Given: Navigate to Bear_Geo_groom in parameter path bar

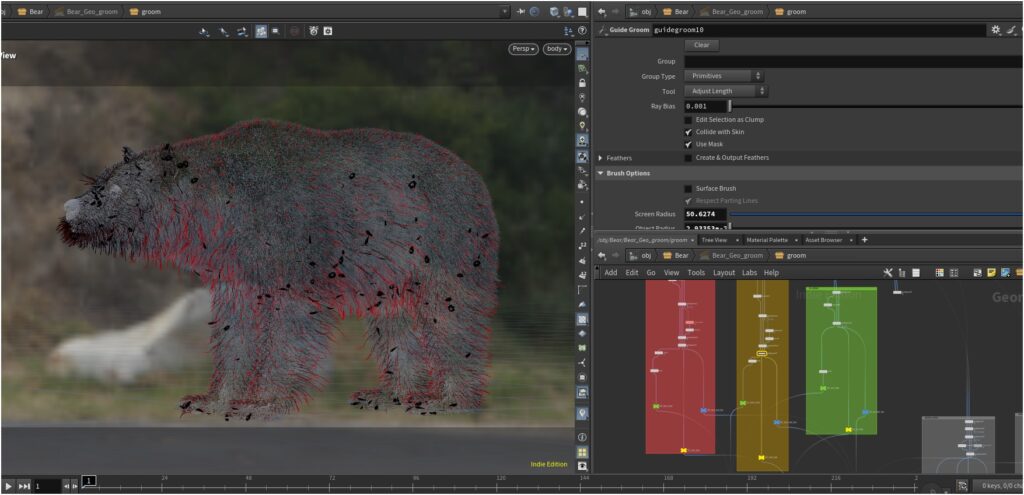Looking at the screenshot, I should (731, 12).
